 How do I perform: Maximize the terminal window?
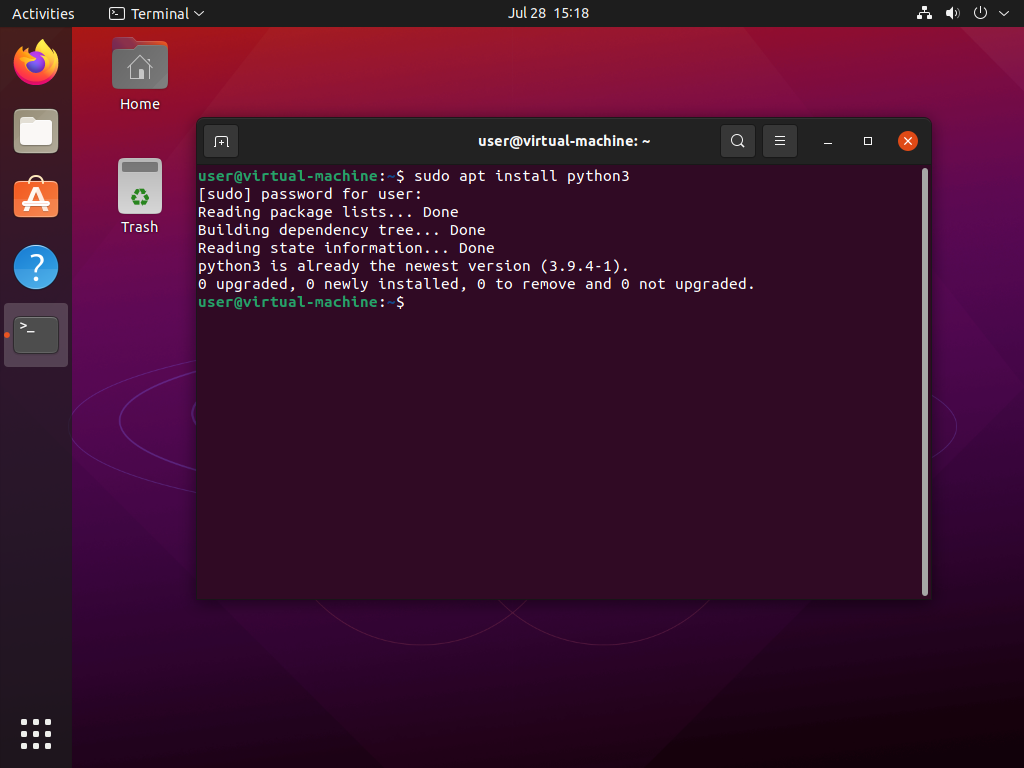click(x=868, y=141)
